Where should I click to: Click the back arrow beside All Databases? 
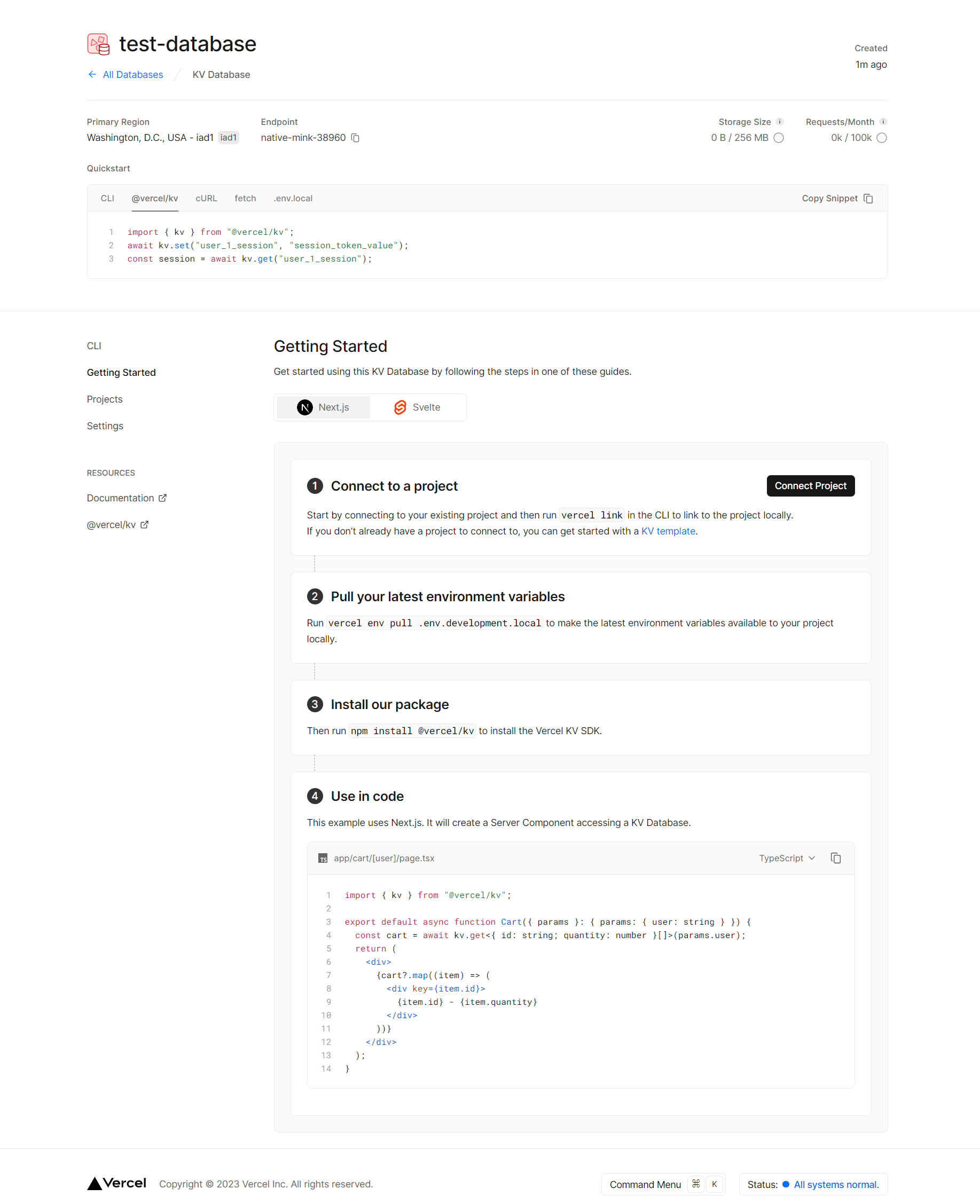(92, 75)
